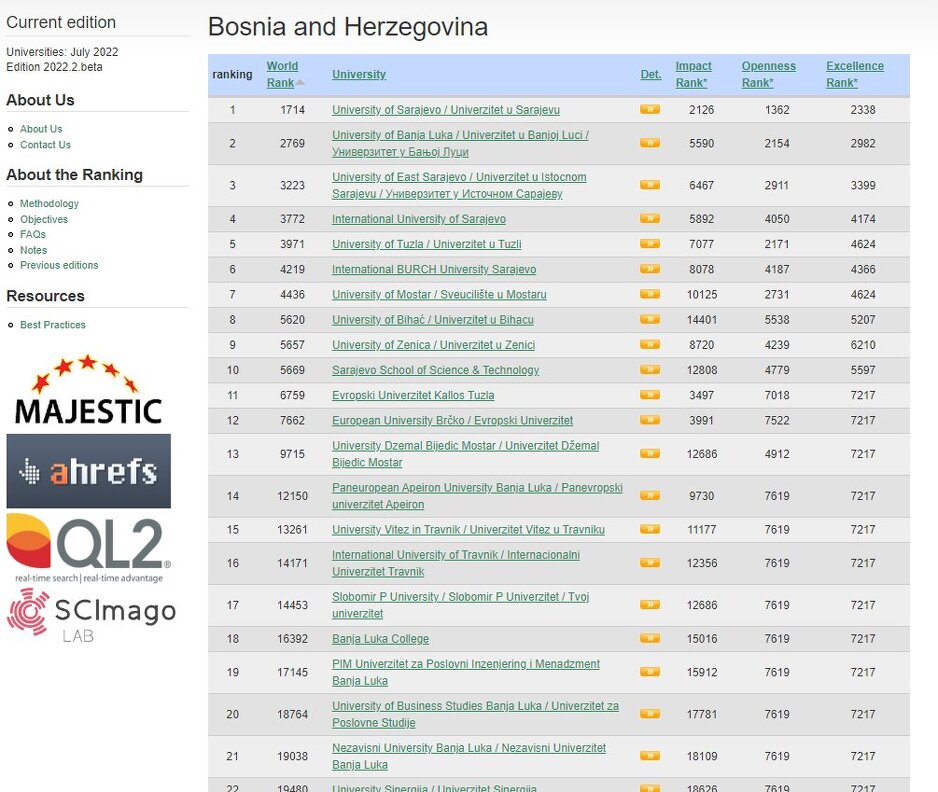The image size is (938, 792).
Task: Sort table by World Rank column
Action: click(282, 74)
